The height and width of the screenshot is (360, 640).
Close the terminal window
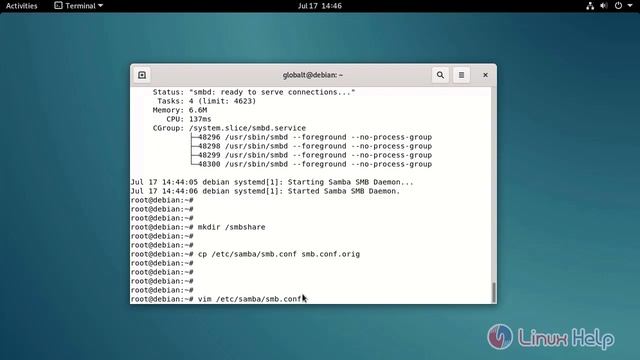click(x=485, y=75)
